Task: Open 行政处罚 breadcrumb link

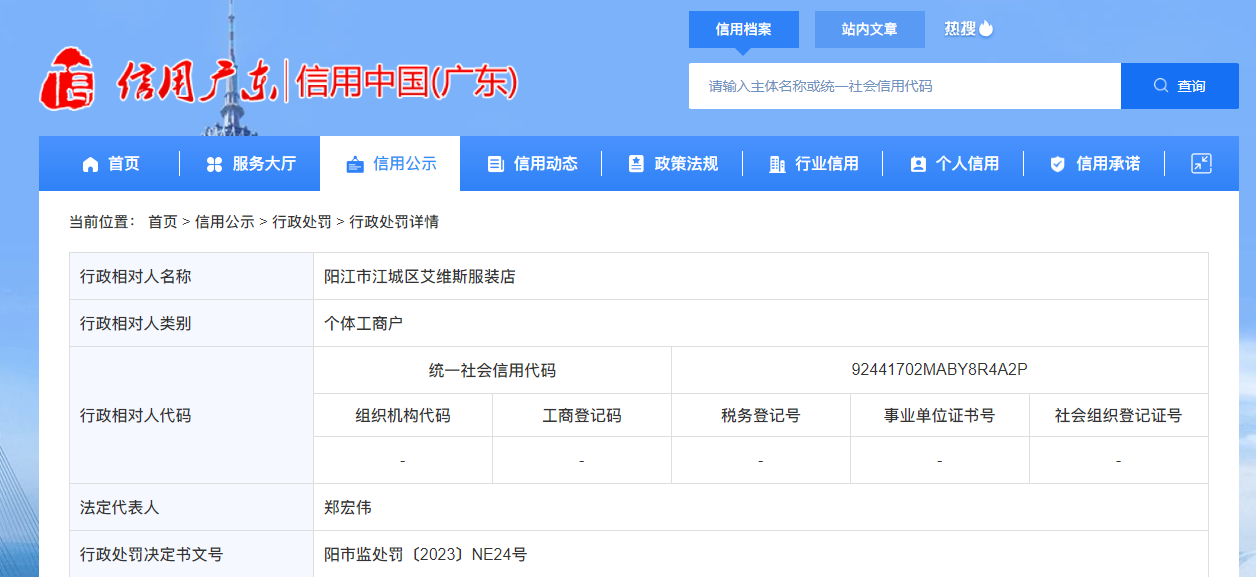Action: 302,222
